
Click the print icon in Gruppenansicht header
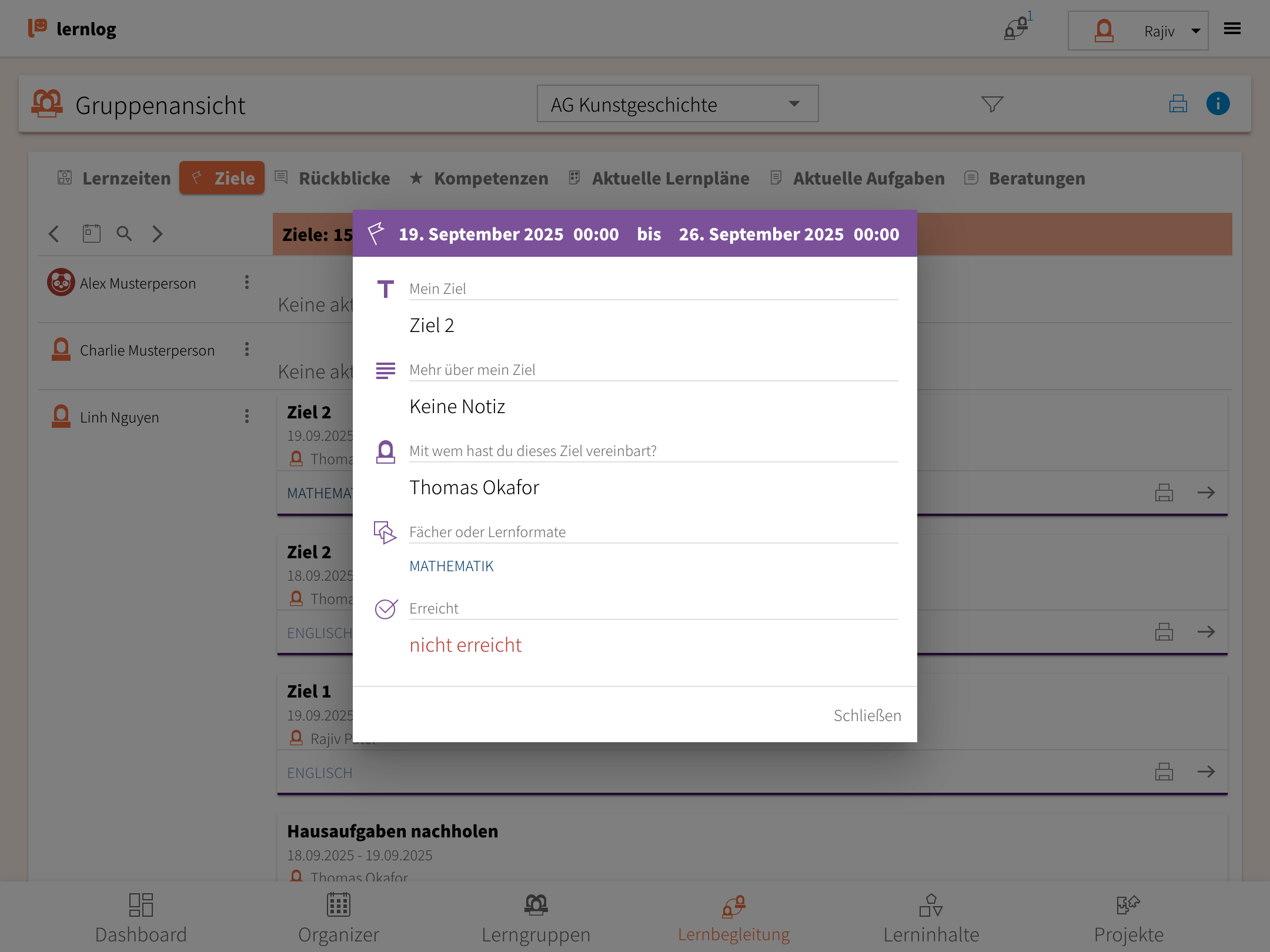[x=1178, y=104]
